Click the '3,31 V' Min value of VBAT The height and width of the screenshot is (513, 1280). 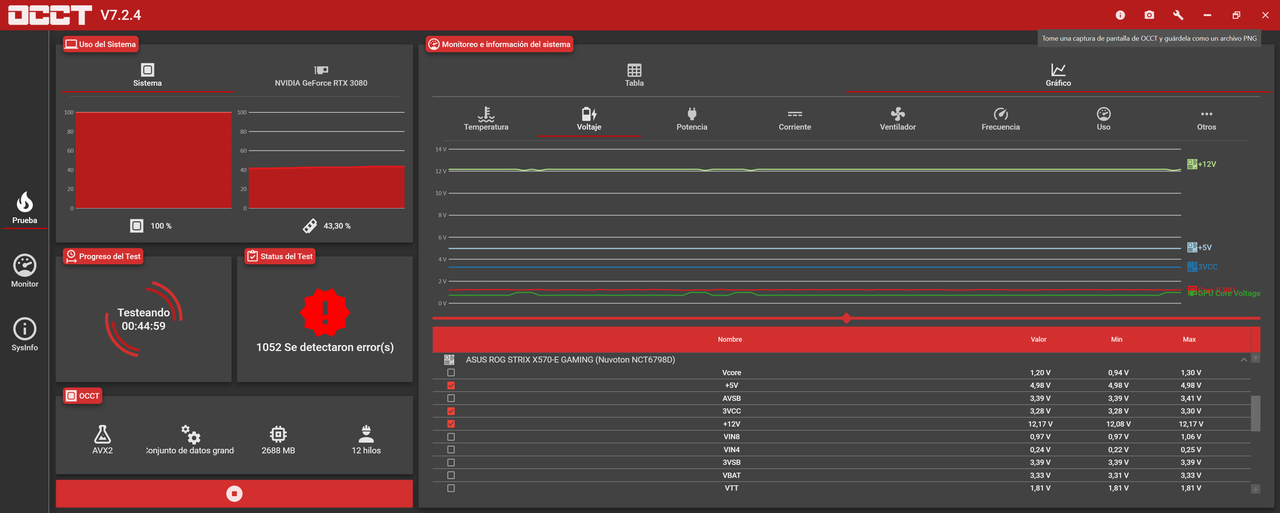(x=1118, y=475)
